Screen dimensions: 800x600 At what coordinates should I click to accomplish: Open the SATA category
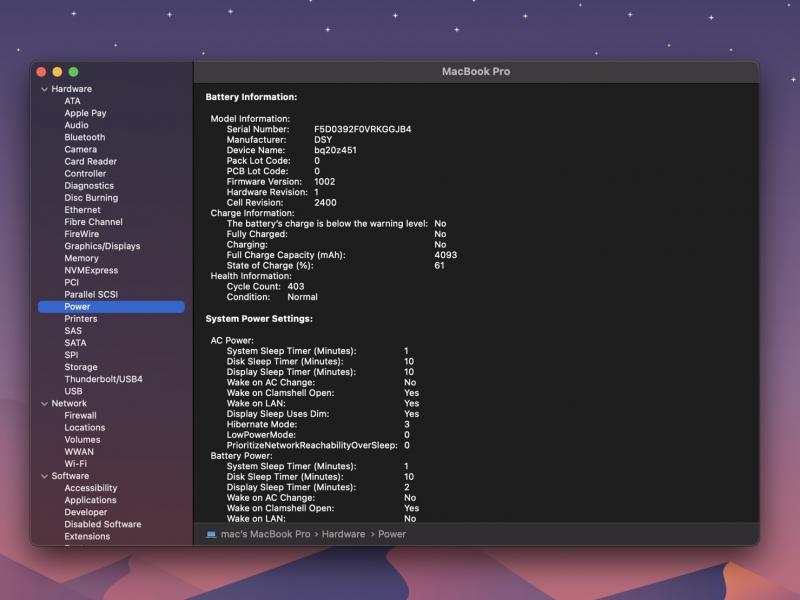tap(76, 343)
